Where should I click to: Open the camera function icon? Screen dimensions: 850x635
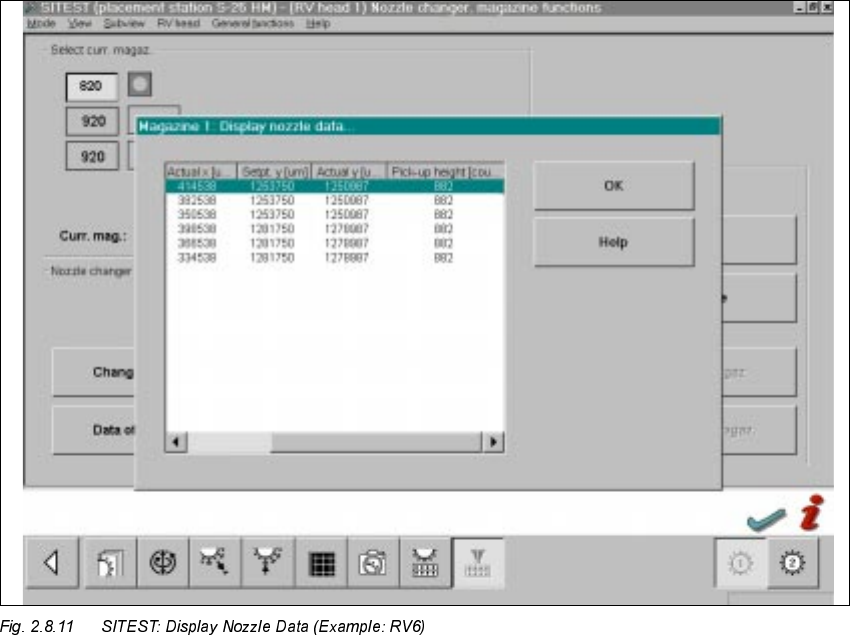tap(373, 563)
